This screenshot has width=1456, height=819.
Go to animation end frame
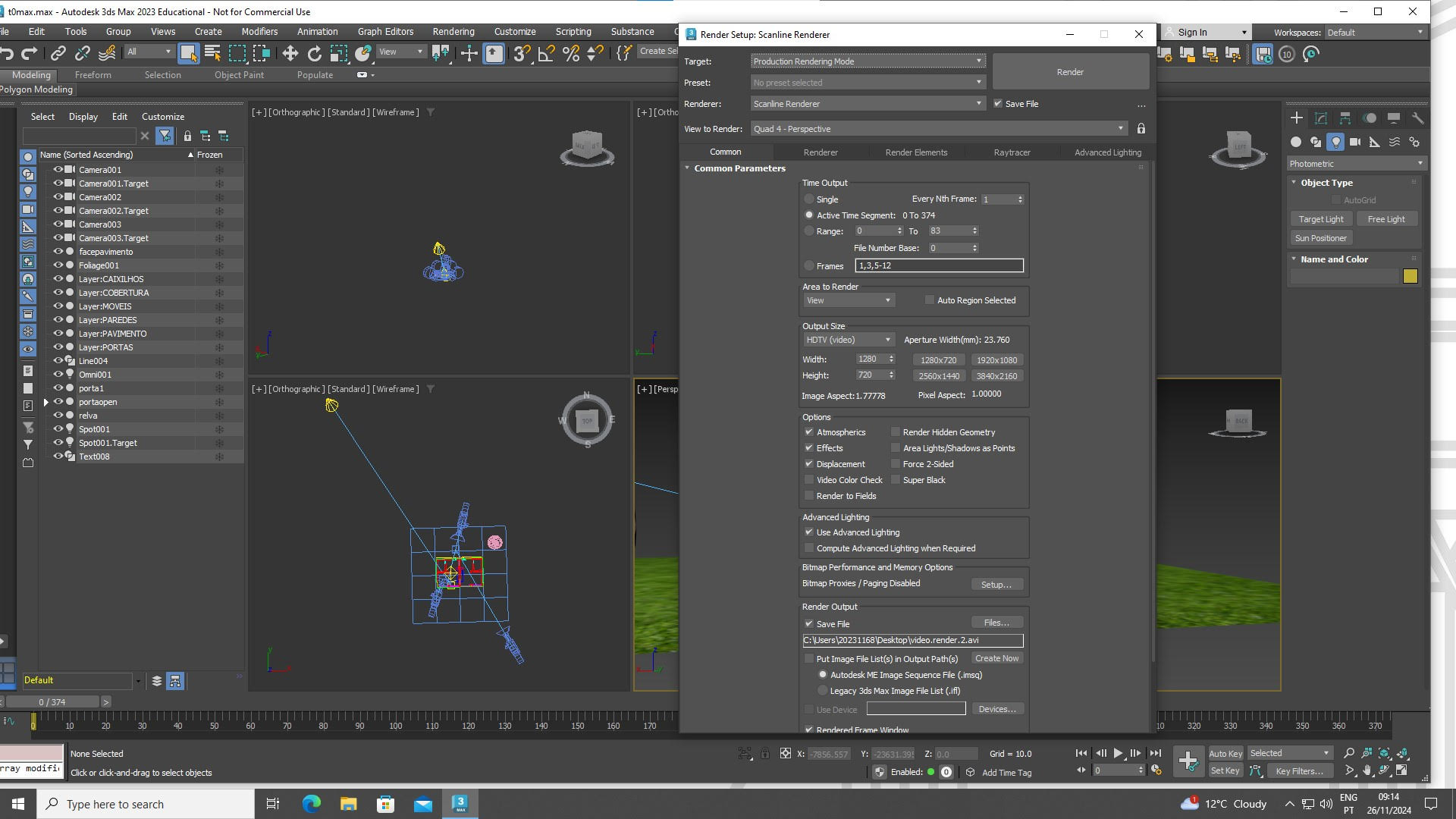(1155, 754)
